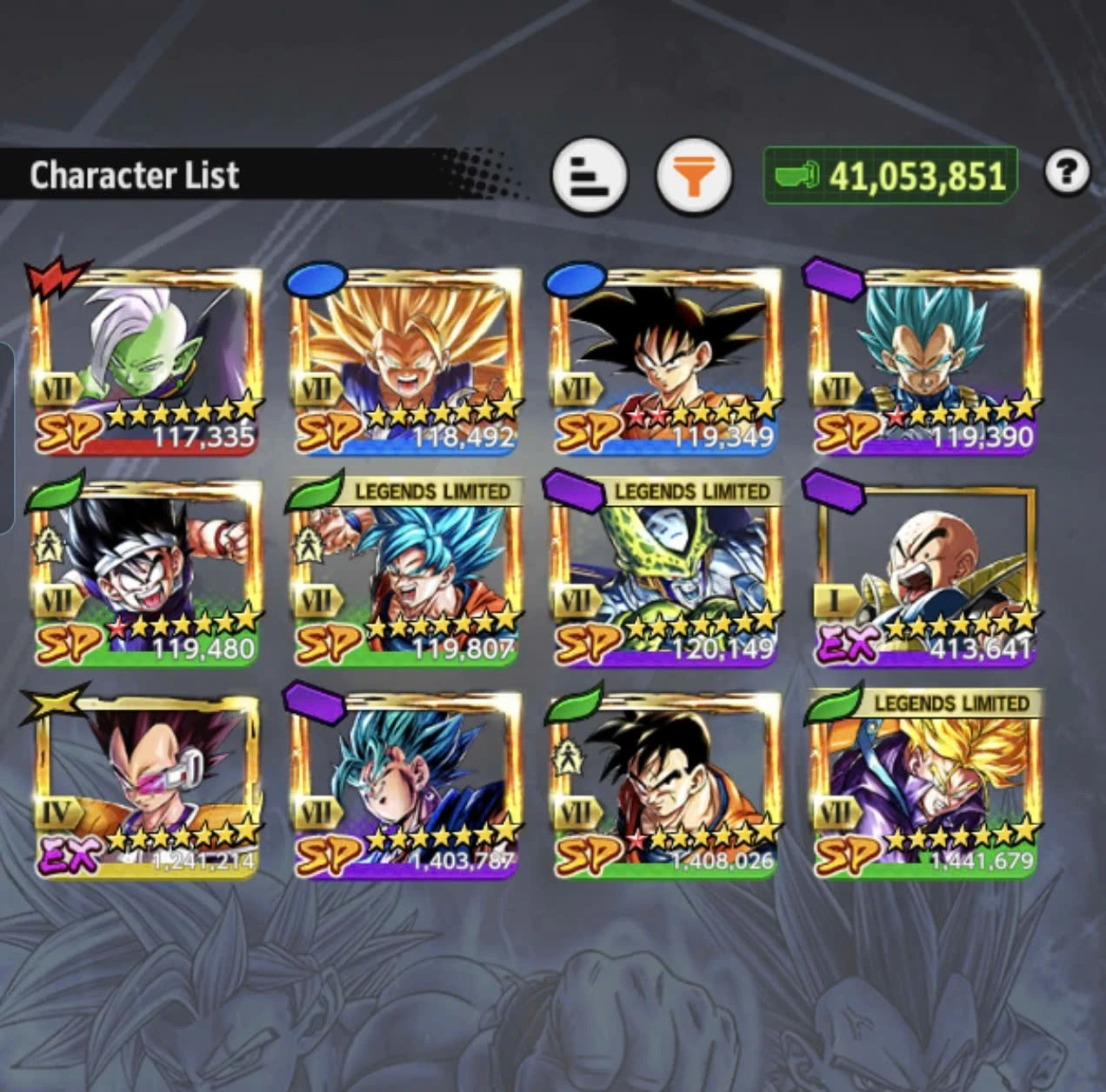This screenshot has height=1092, width=1106.
Task: Open the sort order button
Action: pos(590,176)
